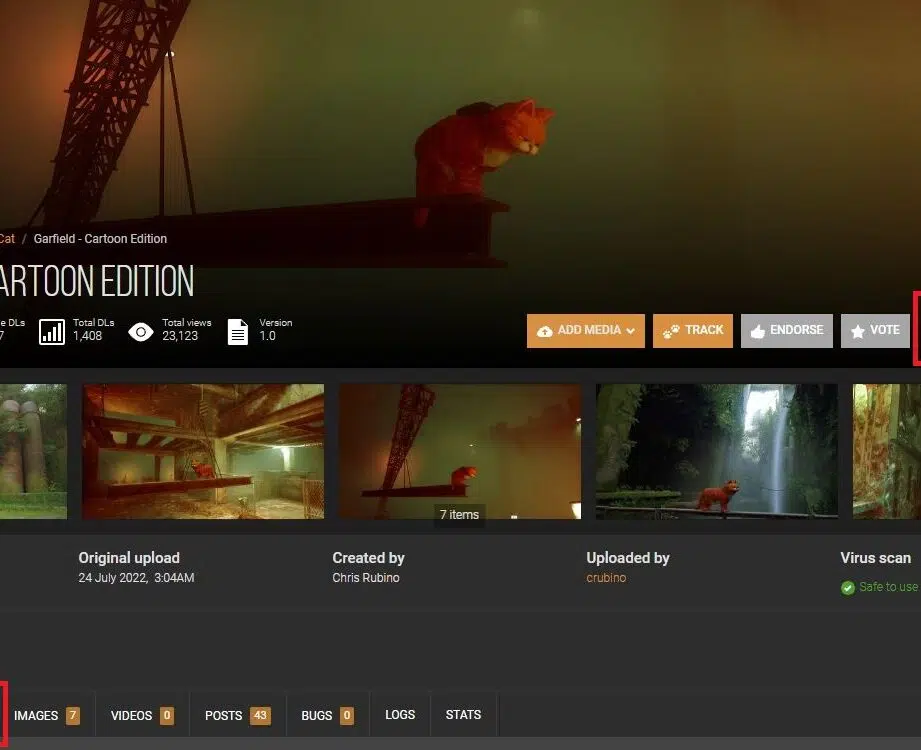Click the Version document icon
This screenshot has height=750, width=921.
[238, 332]
